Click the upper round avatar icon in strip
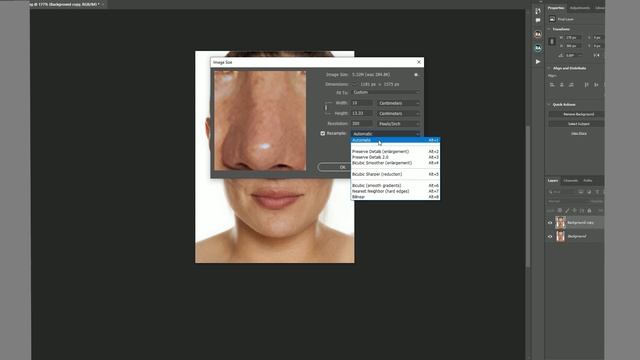 tap(538, 34)
